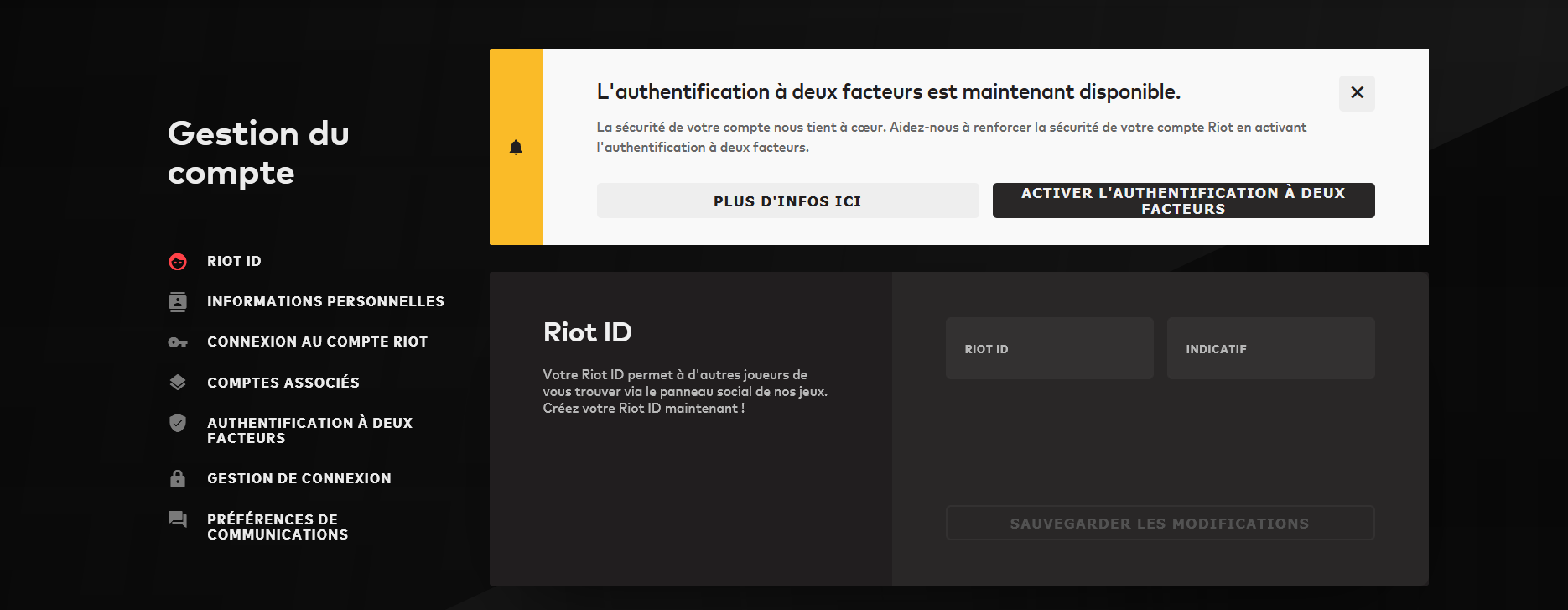The height and width of the screenshot is (610, 1568).
Task: Dismiss the two-factor authentication notification
Action: tap(1357, 93)
